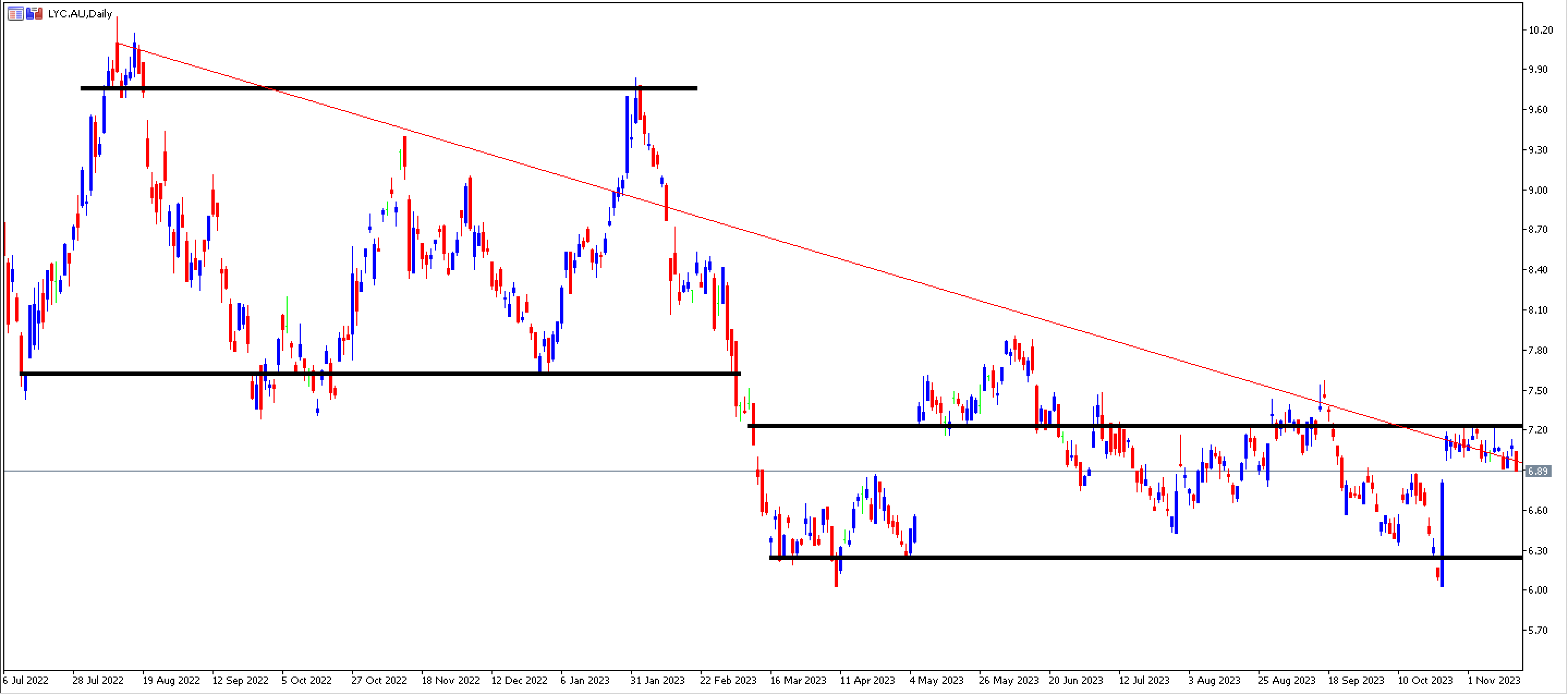The width and height of the screenshot is (1568, 695).
Task: Click the 26 May 2023 date label
Action: pos(1008,680)
